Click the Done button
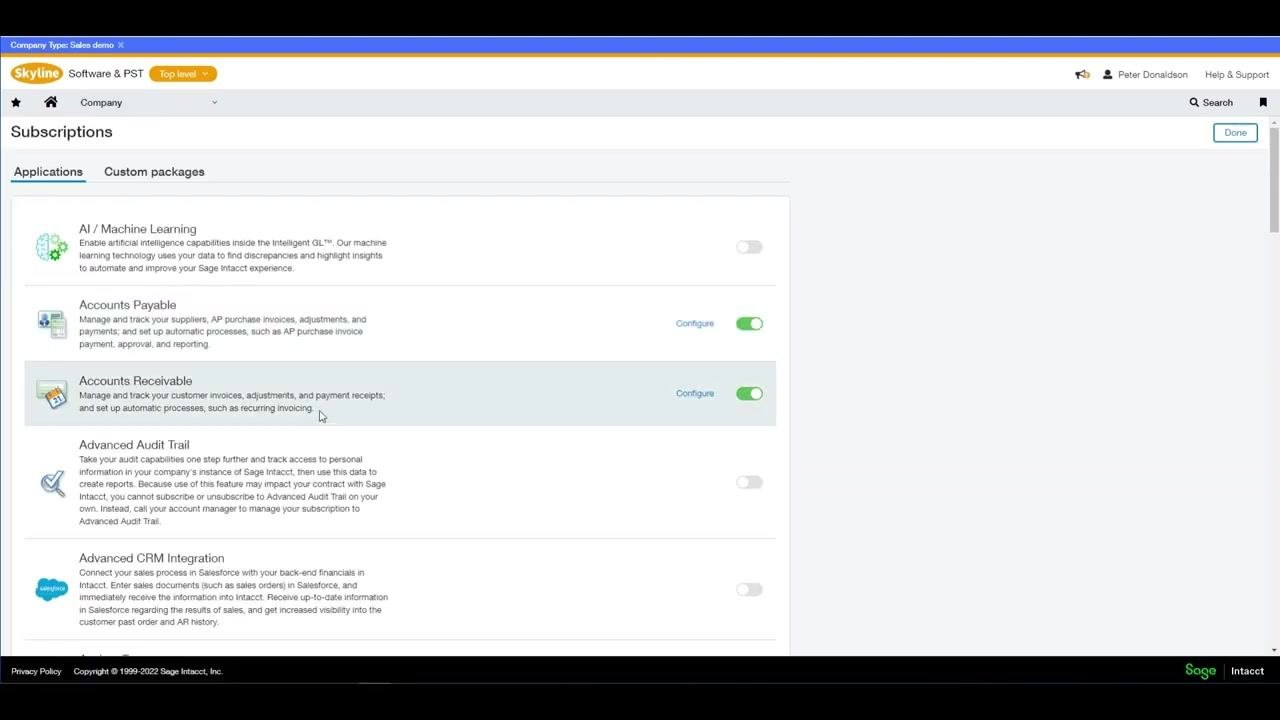The height and width of the screenshot is (720, 1280). coord(1235,132)
